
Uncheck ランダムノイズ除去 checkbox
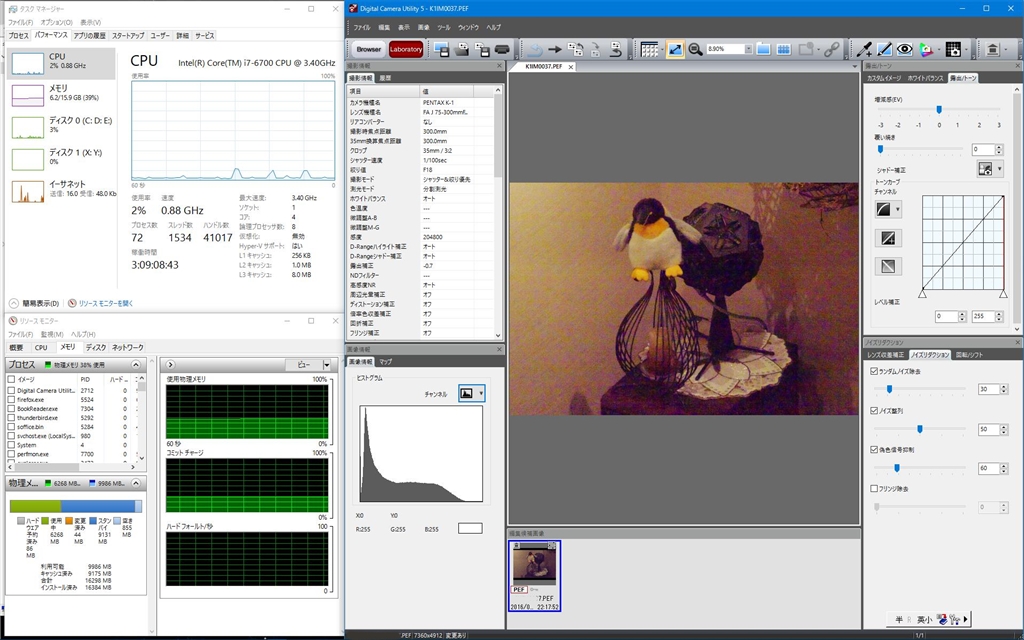(875, 371)
